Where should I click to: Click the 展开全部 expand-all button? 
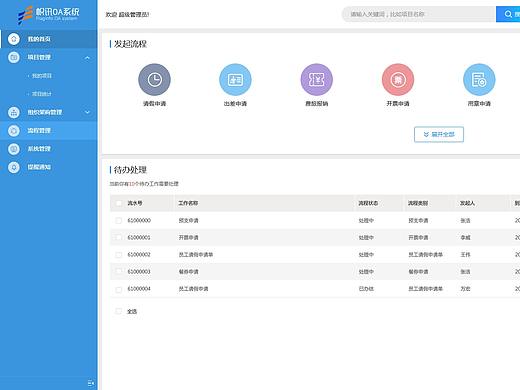(439, 134)
